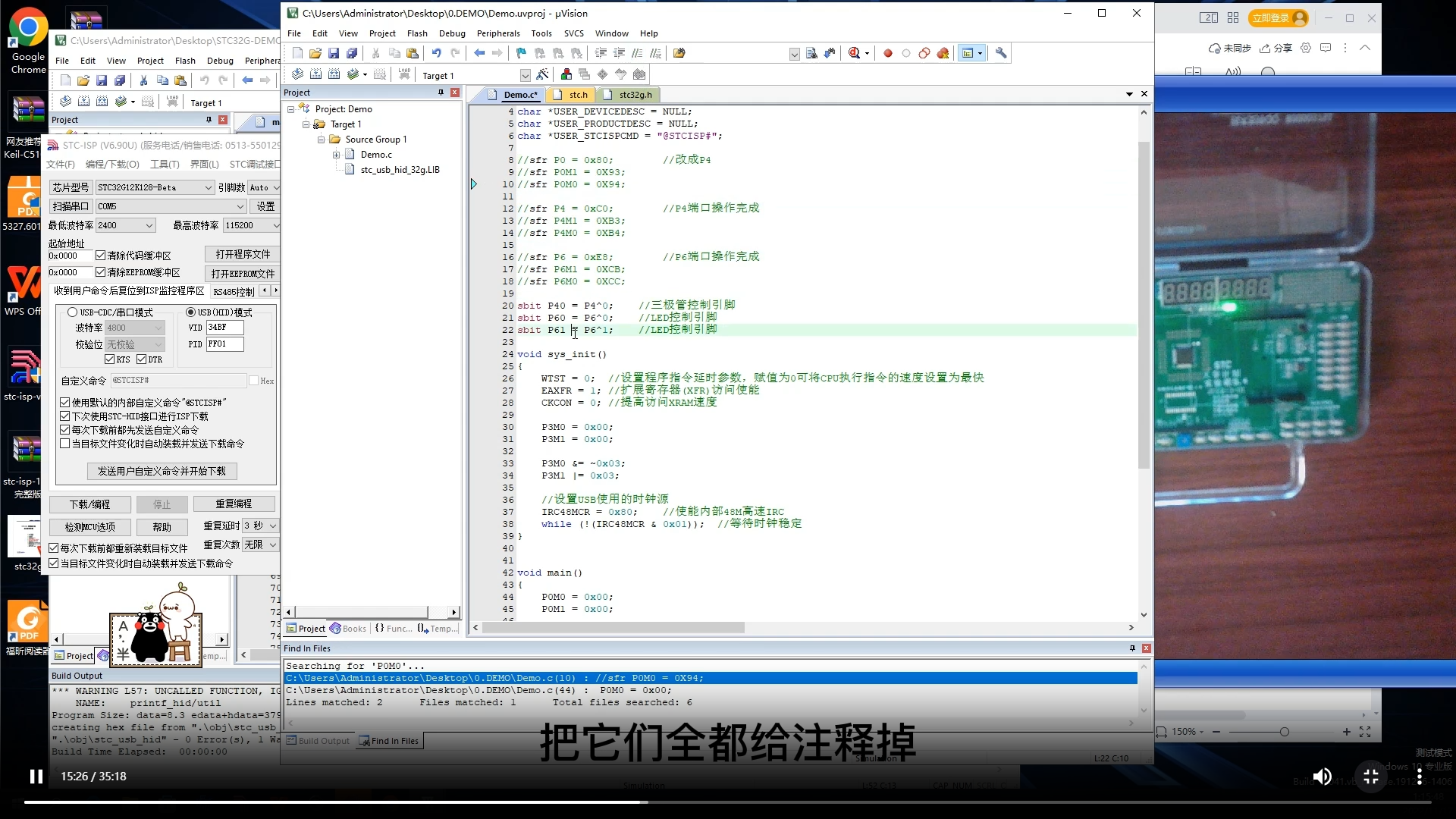Build the target in µVision

pyautogui.click(x=315, y=74)
